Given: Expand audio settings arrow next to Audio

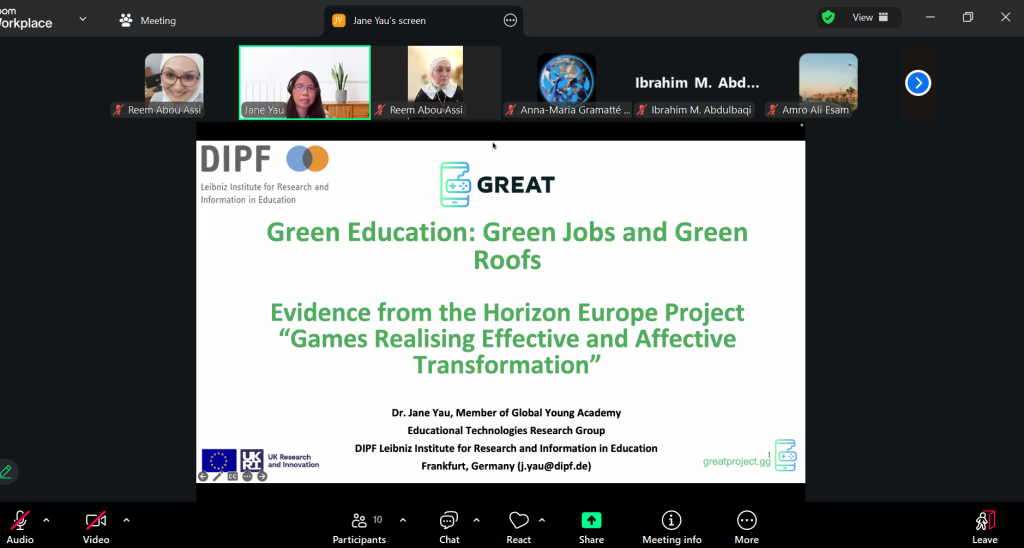Looking at the screenshot, I should 46,520.
